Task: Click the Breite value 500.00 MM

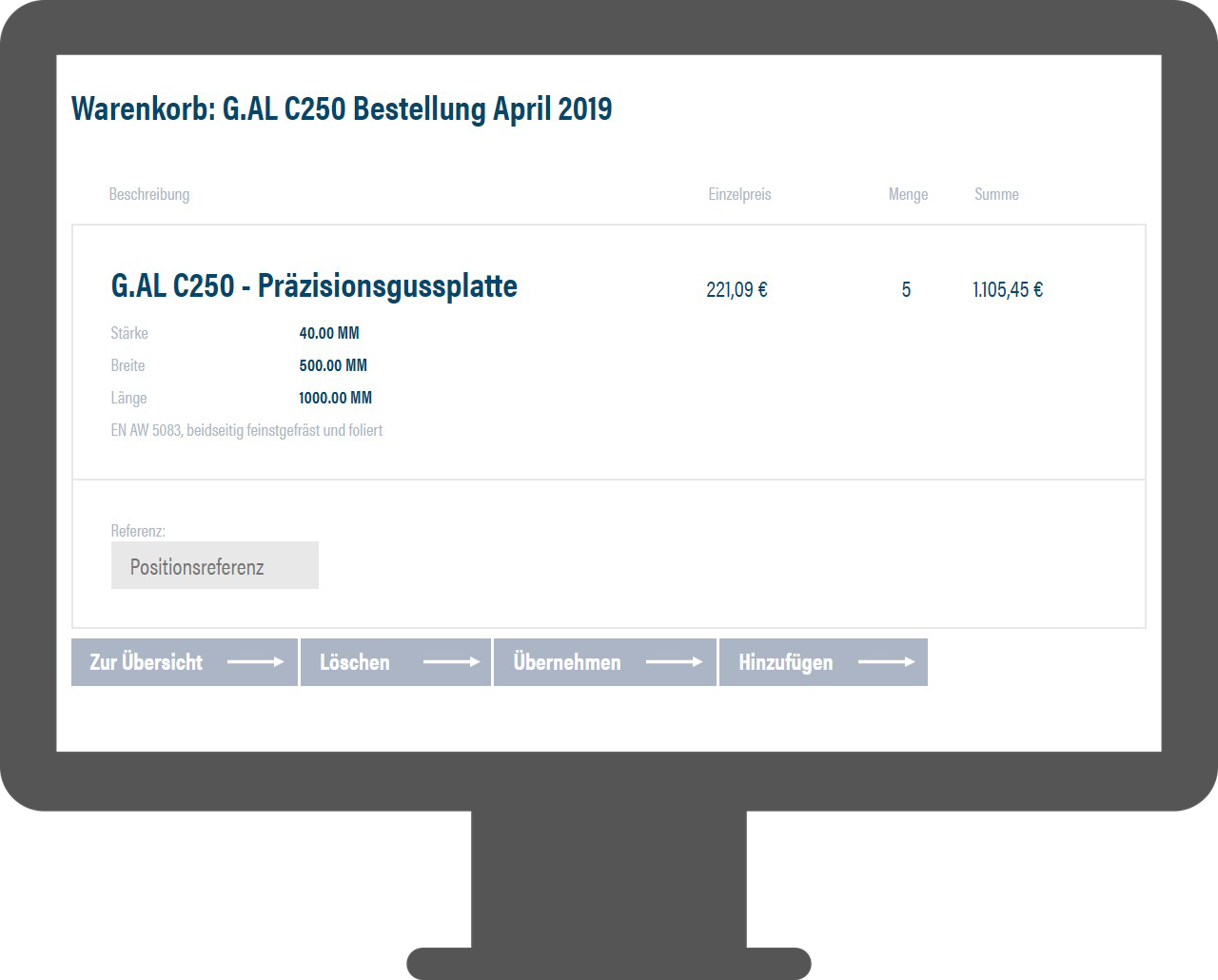Action: point(333,365)
